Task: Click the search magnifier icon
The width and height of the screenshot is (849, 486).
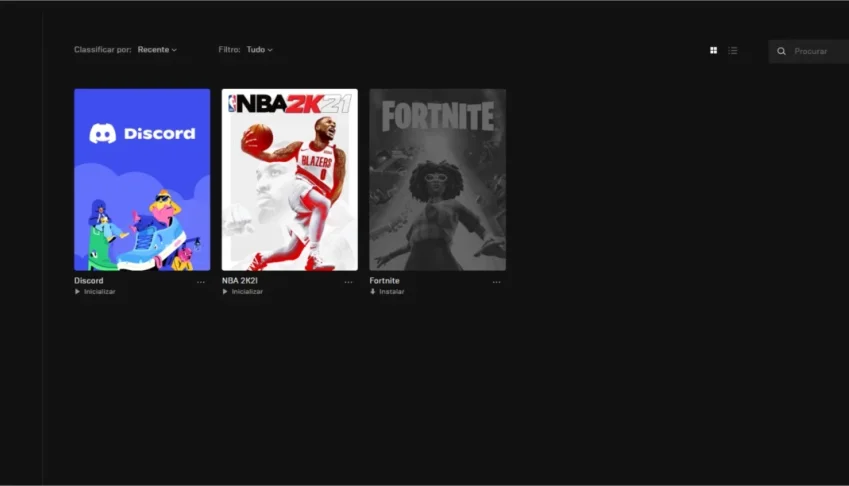Action: (781, 51)
